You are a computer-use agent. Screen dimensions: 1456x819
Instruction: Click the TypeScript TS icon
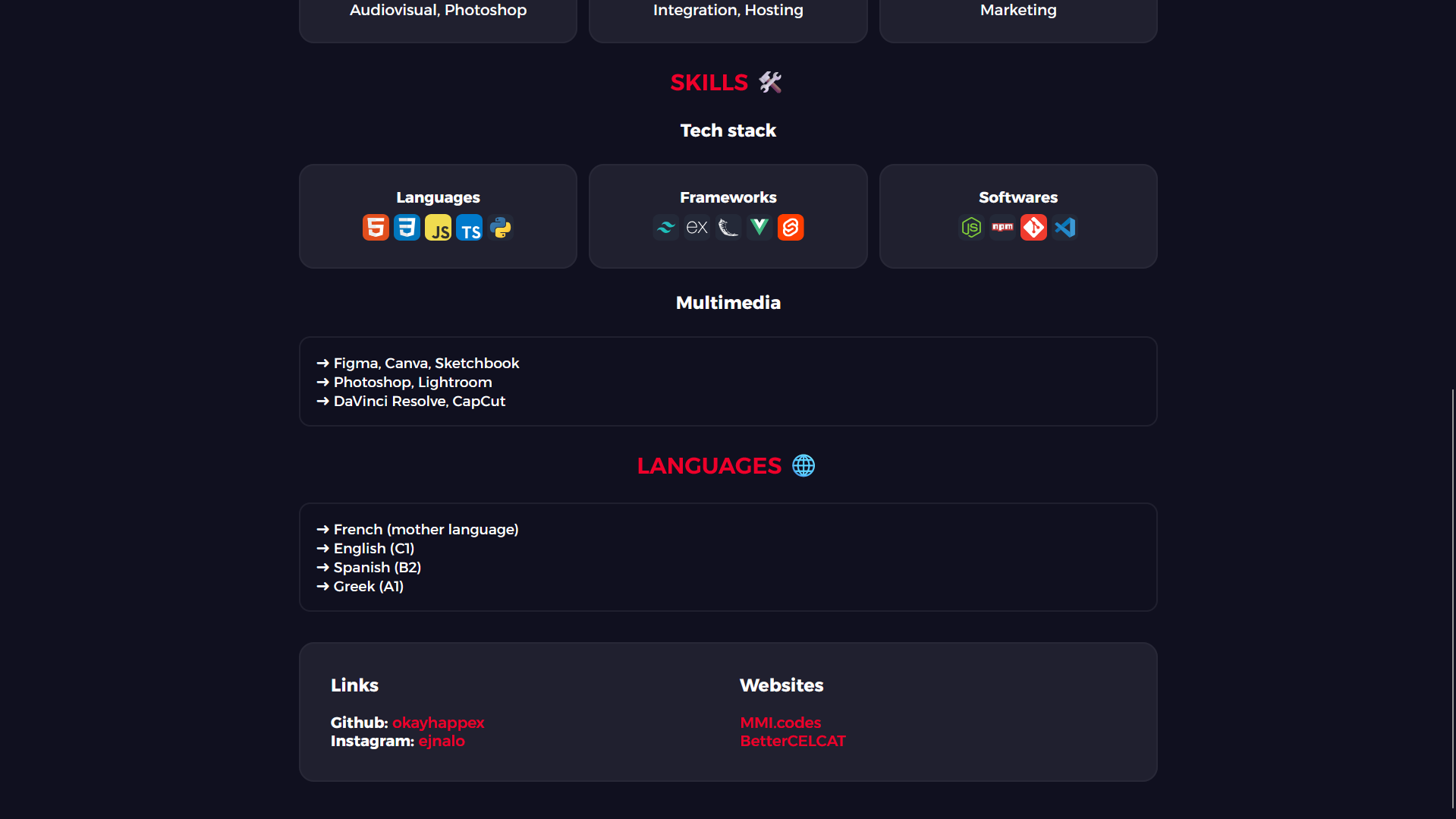[x=469, y=228]
